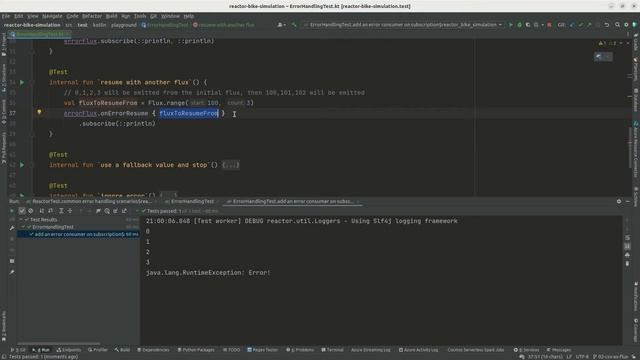Open profiler run dropdown arrow
This screenshot has width=640, height=360.
click(542, 25)
